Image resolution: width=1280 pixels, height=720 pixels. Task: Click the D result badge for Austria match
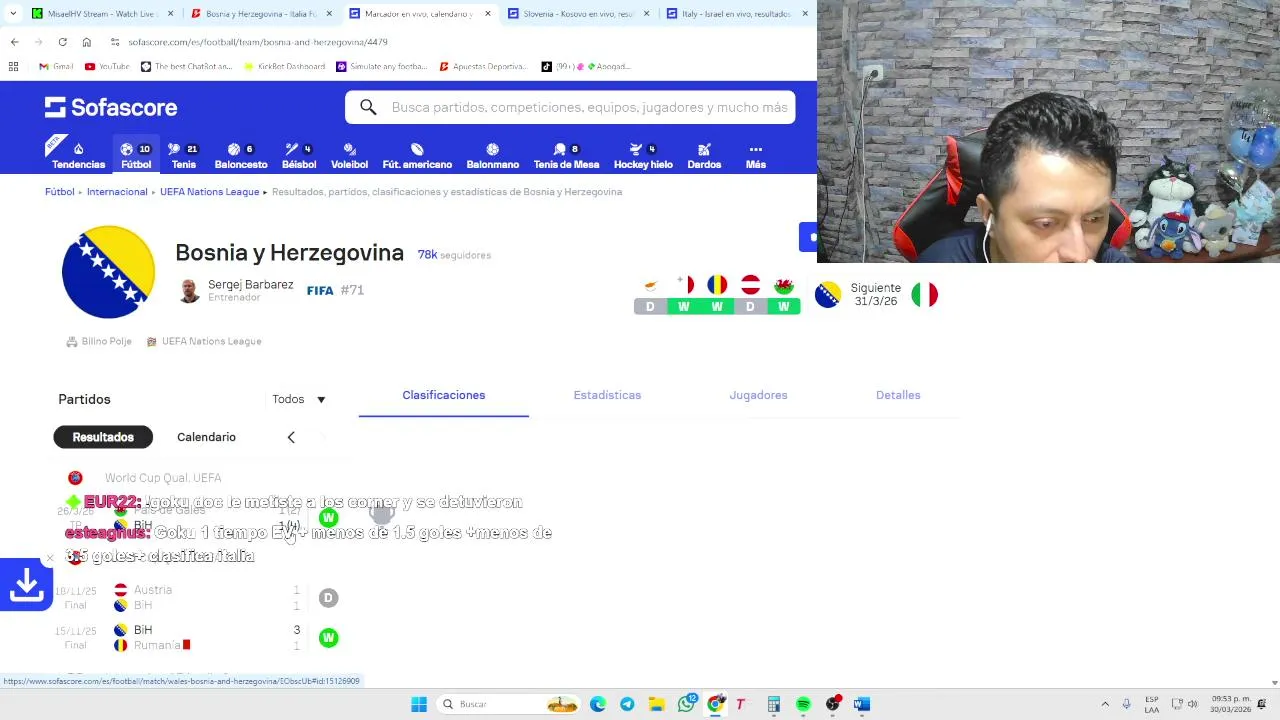pyautogui.click(x=328, y=598)
